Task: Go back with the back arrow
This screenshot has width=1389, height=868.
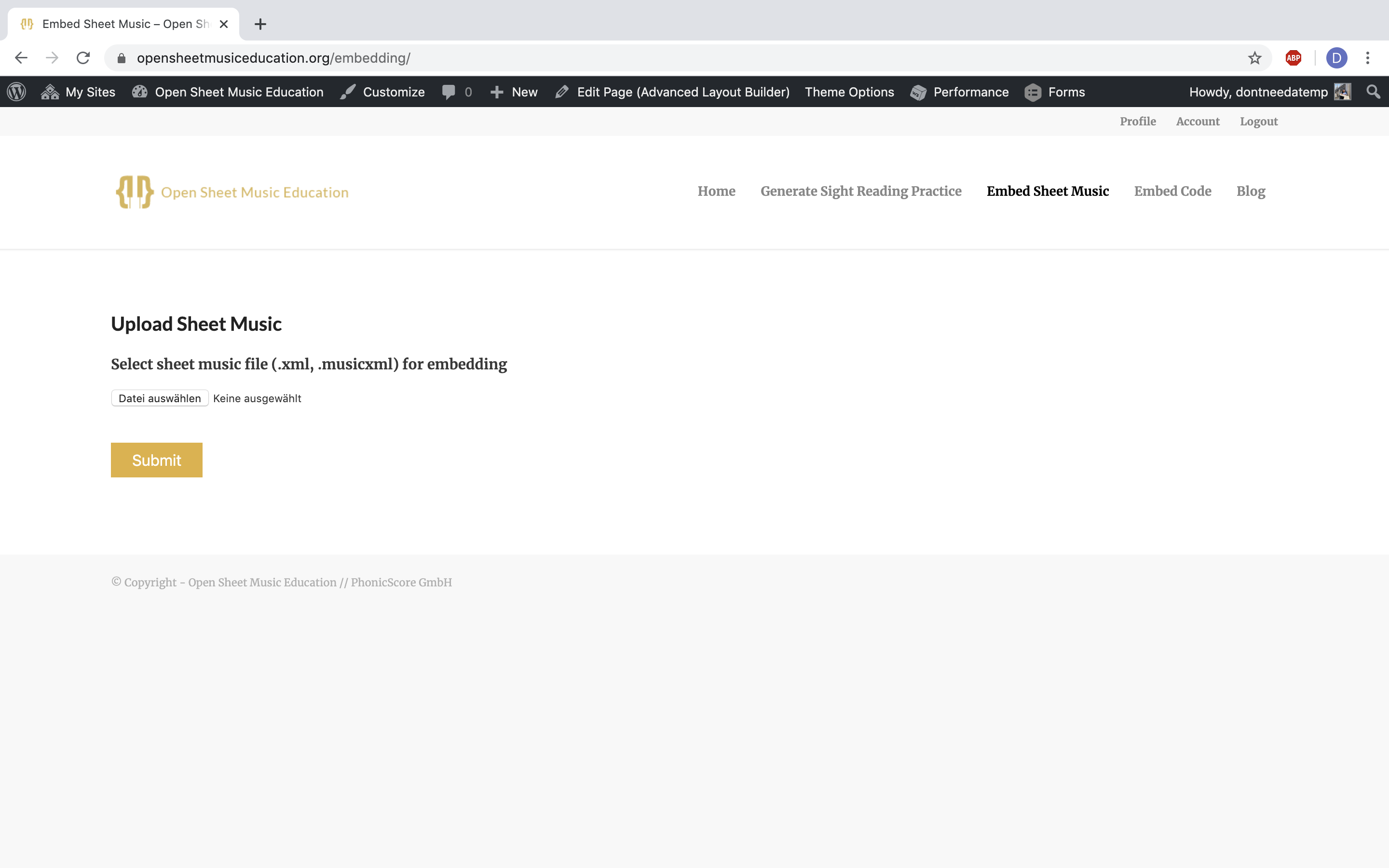Action: (21, 58)
